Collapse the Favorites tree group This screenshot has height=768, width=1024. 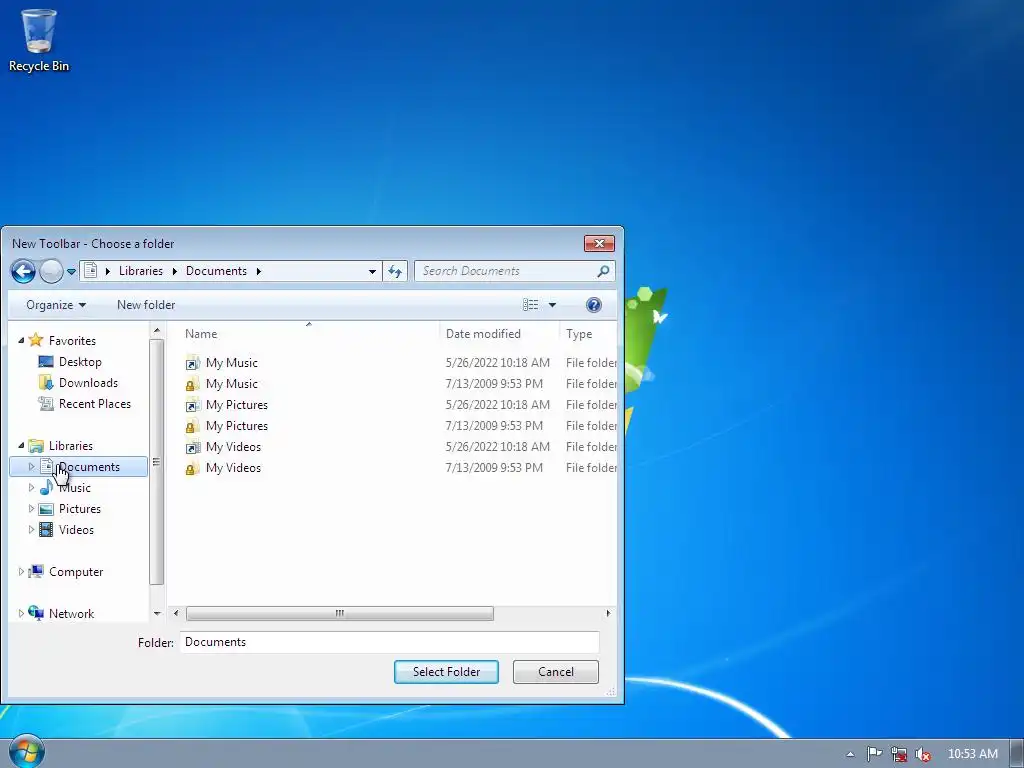pos(21,340)
